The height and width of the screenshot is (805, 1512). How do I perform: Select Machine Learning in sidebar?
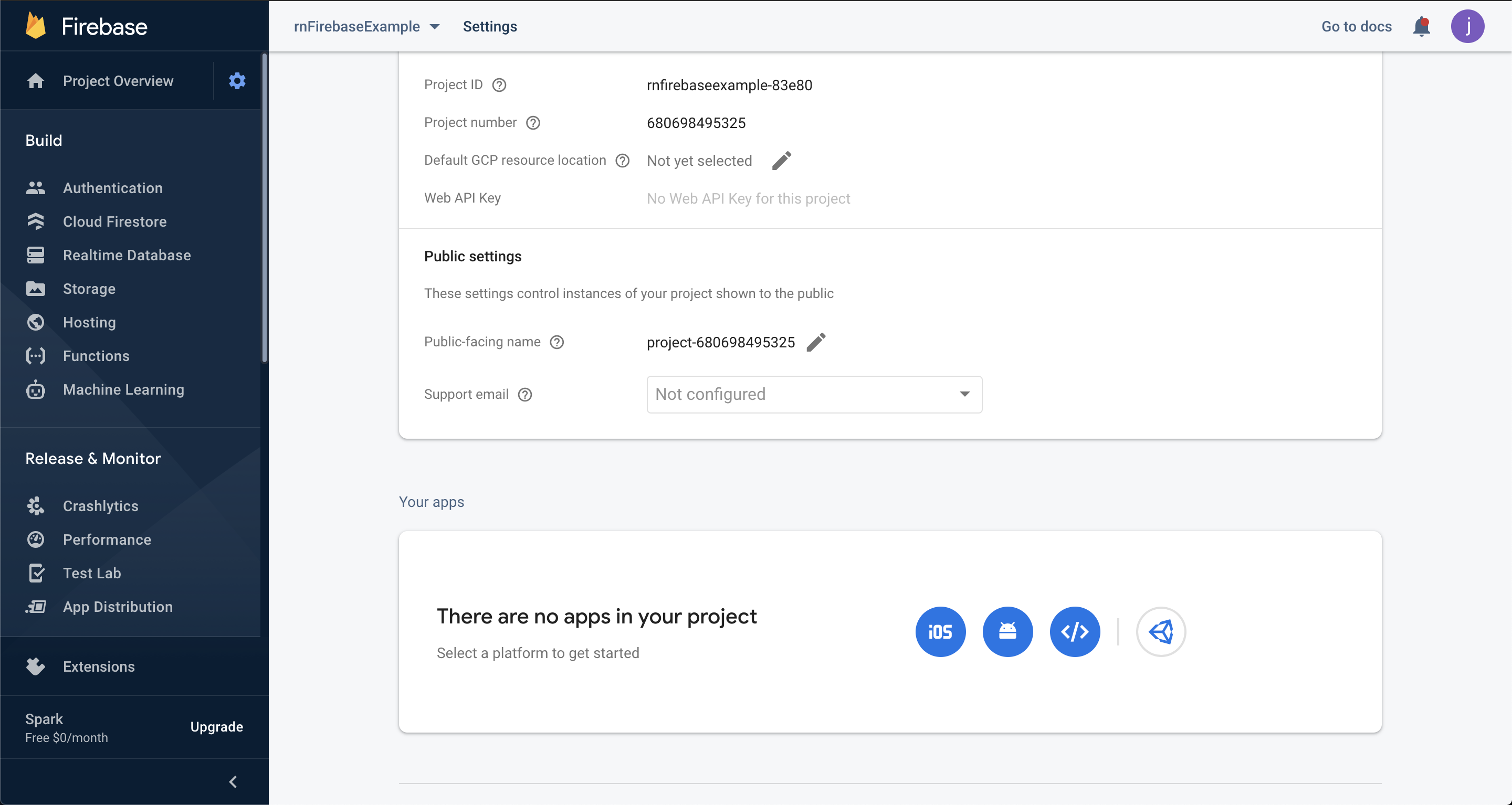click(x=123, y=389)
